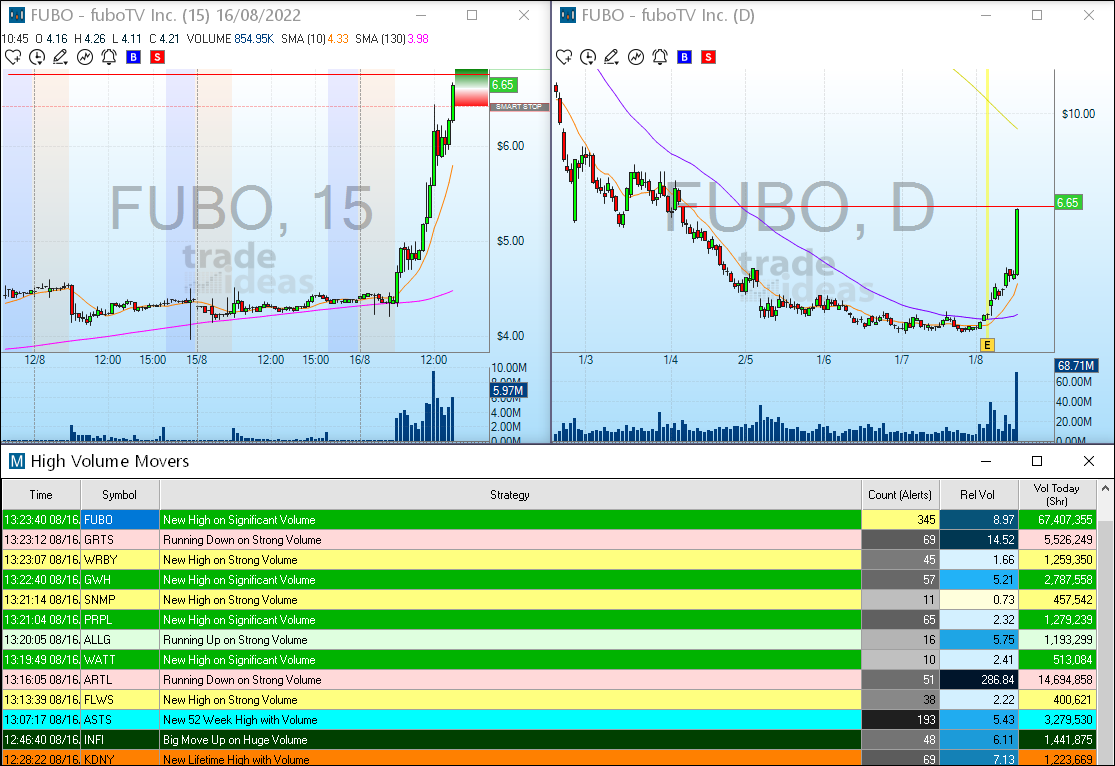The width and height of the screenshot is (1115, 766).
Task: Click the earnings E marker on daily chart
Action: (987, 345)
